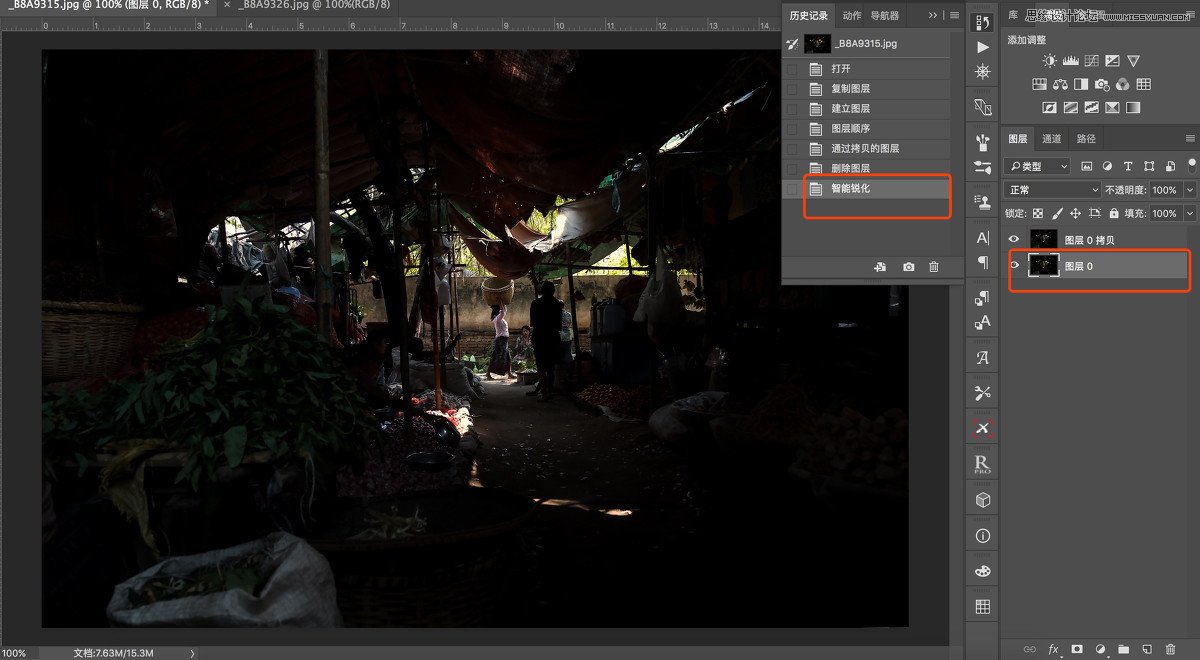Image resolution: width=1200 pixels, height=660 pixels.
Task: Add a layer mask
Action: tap(1077, 649)
